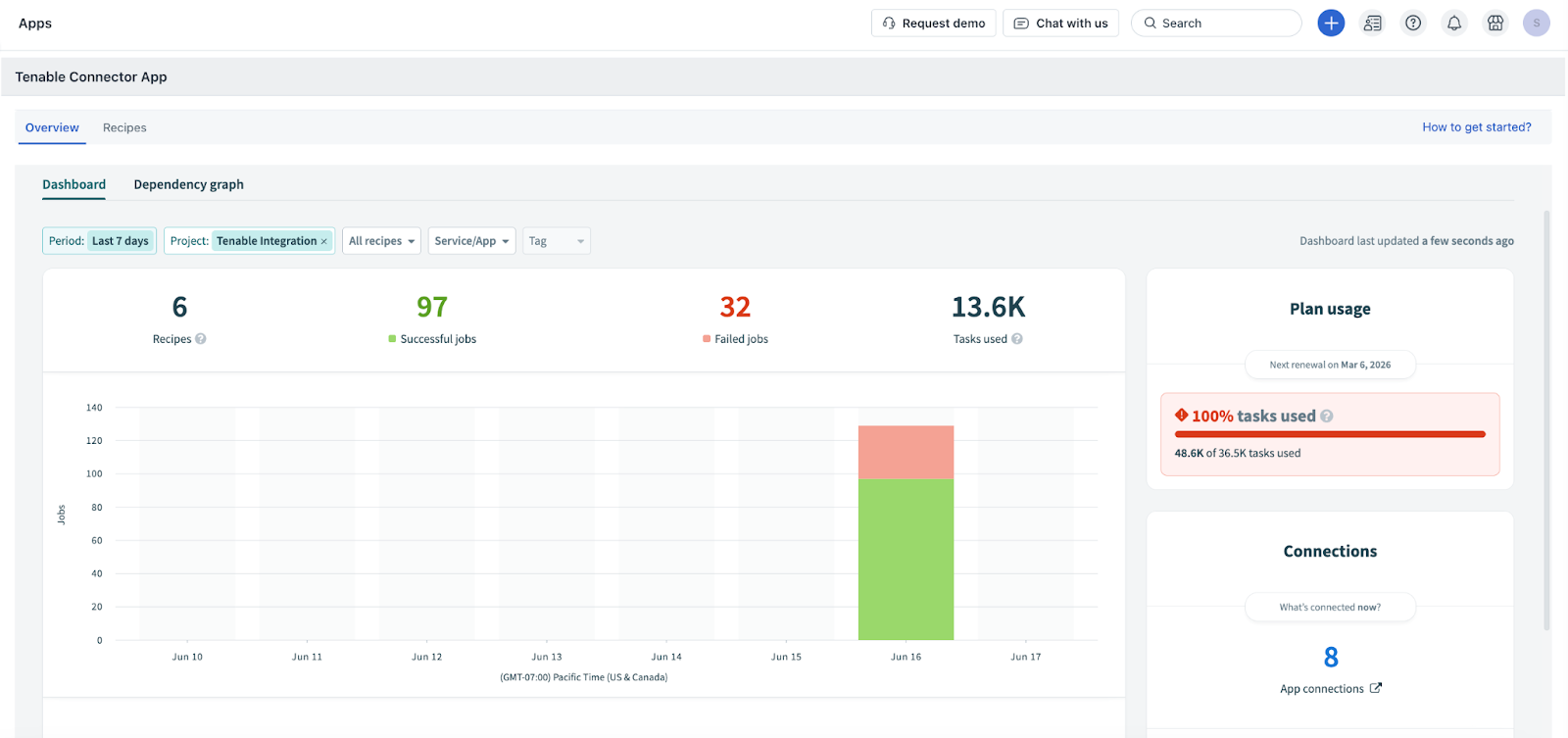The image size is (1568, 738).
Task: Click the tasks used percentage help icon
Action: point(1327,416)
